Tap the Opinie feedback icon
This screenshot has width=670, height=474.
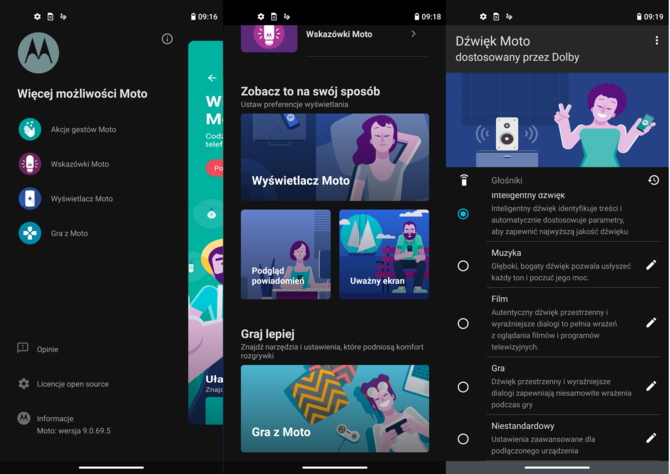[x=23, y=348]
